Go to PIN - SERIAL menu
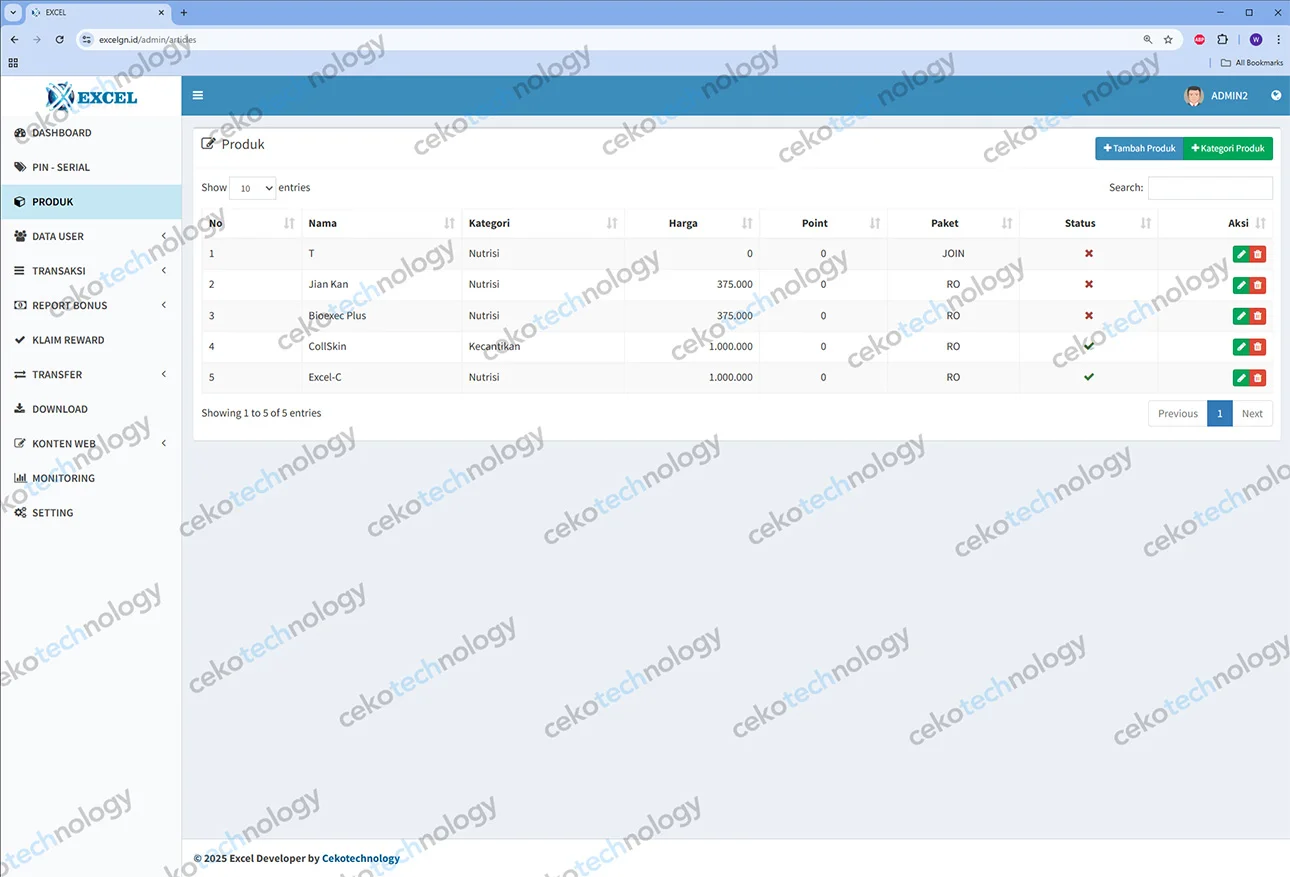The height and width of the screenshot is (877, 1290). click(60, 167)
